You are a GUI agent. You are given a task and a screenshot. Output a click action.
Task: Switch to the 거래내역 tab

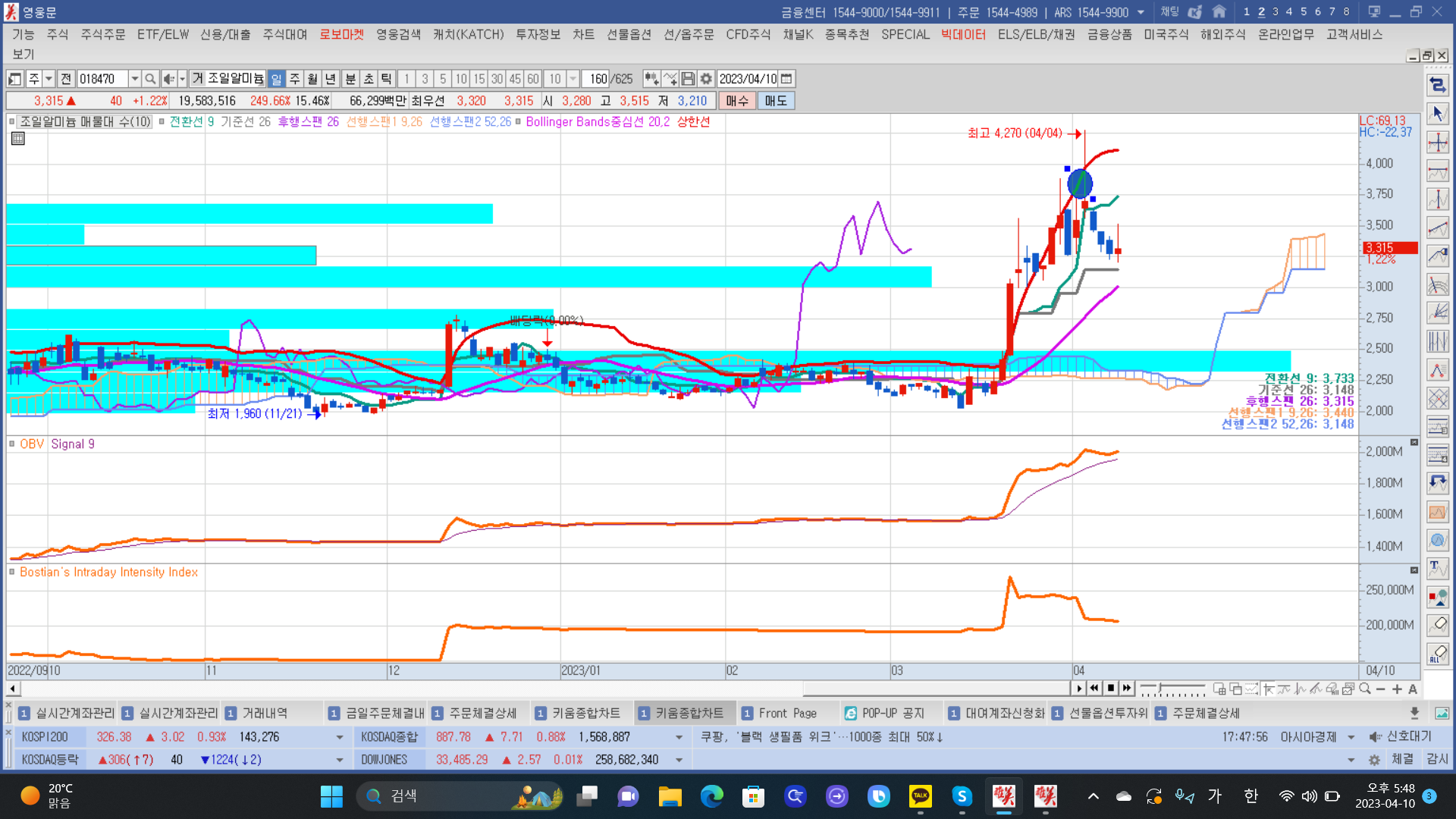tap(265, 713)
